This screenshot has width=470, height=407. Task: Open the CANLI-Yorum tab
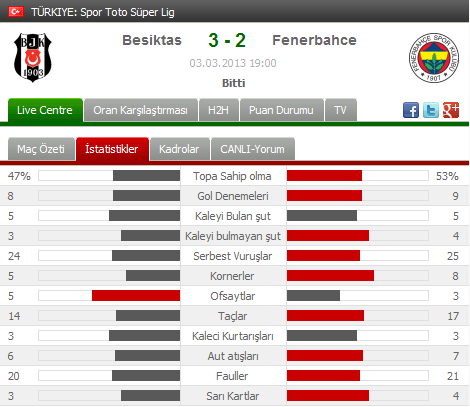(253, 149)
